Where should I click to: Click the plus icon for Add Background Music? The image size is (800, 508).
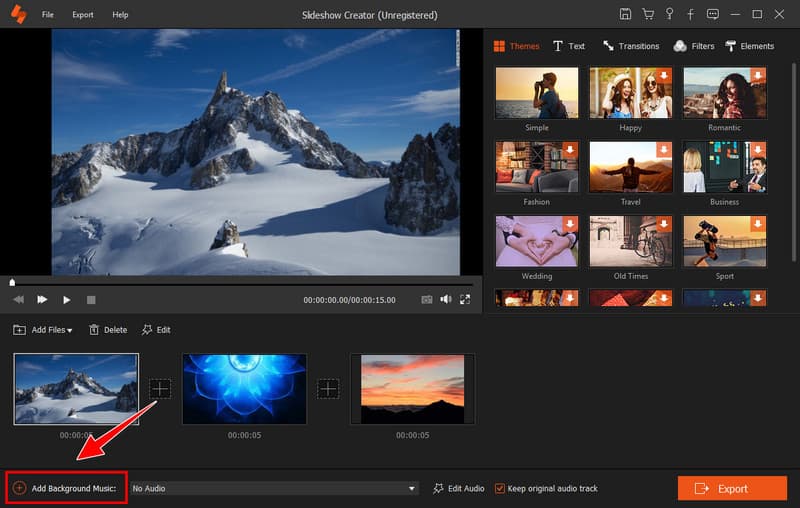[x=20, y=488]
